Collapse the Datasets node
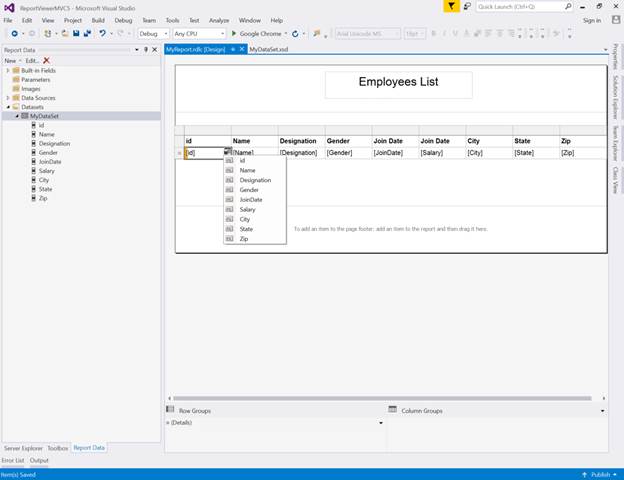 pos(8,107)
